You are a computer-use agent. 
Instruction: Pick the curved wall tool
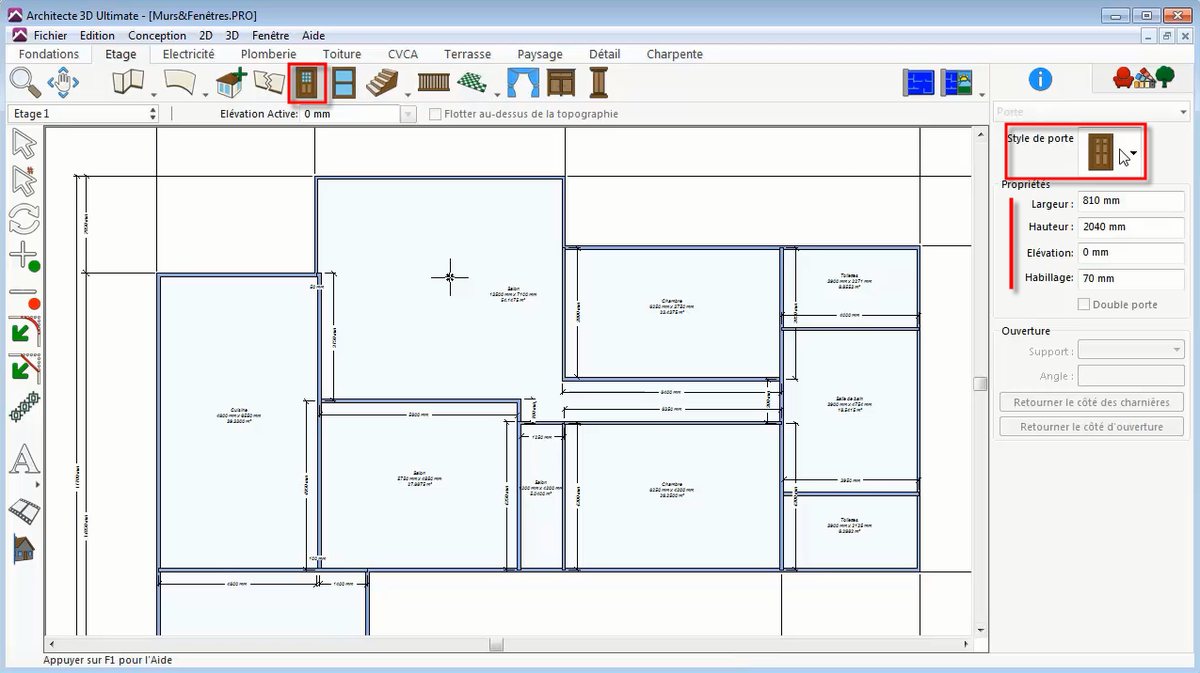tap(180, 82)
